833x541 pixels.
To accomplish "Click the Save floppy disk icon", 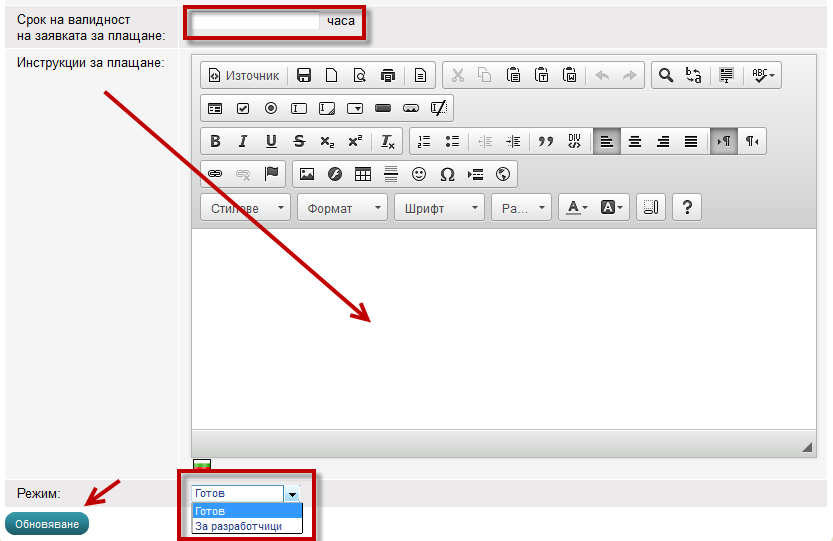I will pyautogui.click(x=304, y=75).
